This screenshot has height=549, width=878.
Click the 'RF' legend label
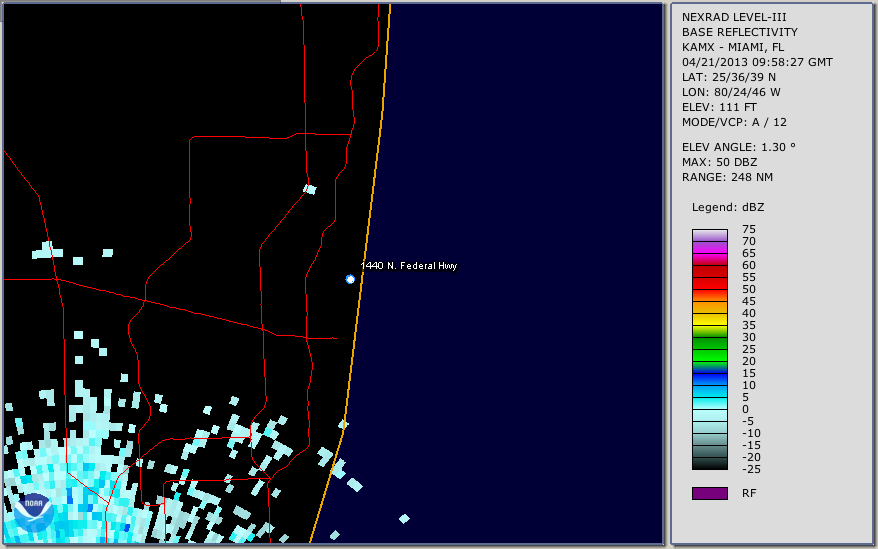749,494
